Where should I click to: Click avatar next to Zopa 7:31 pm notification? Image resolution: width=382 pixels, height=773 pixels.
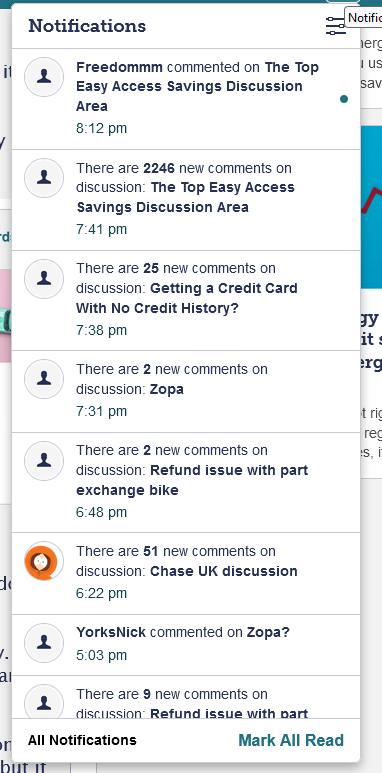[x=44, y=379]
